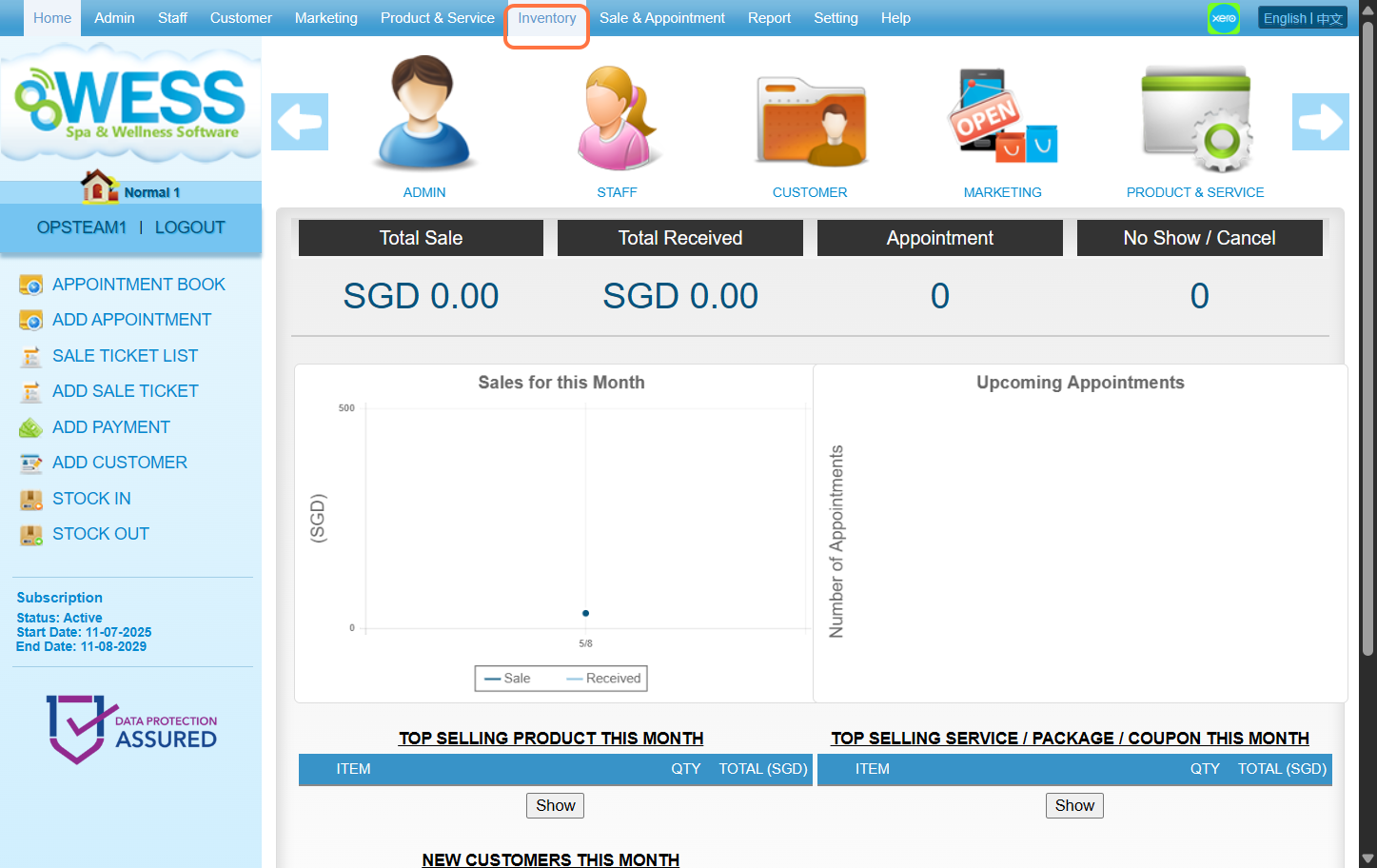
Task: Open the Setting menu
Action: pyautogui.click(x=836, y=18)
